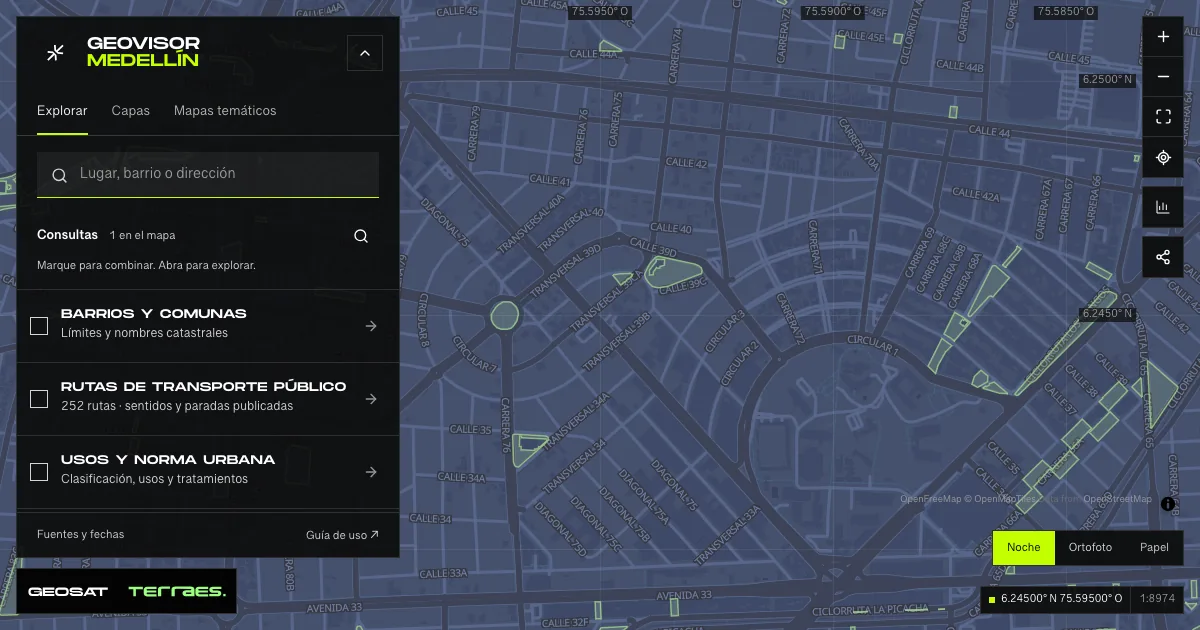Viewport: 1200px width, 630px height.
Task: Open Barrios y Comunas arrow
Action: (x=371, y=326)
